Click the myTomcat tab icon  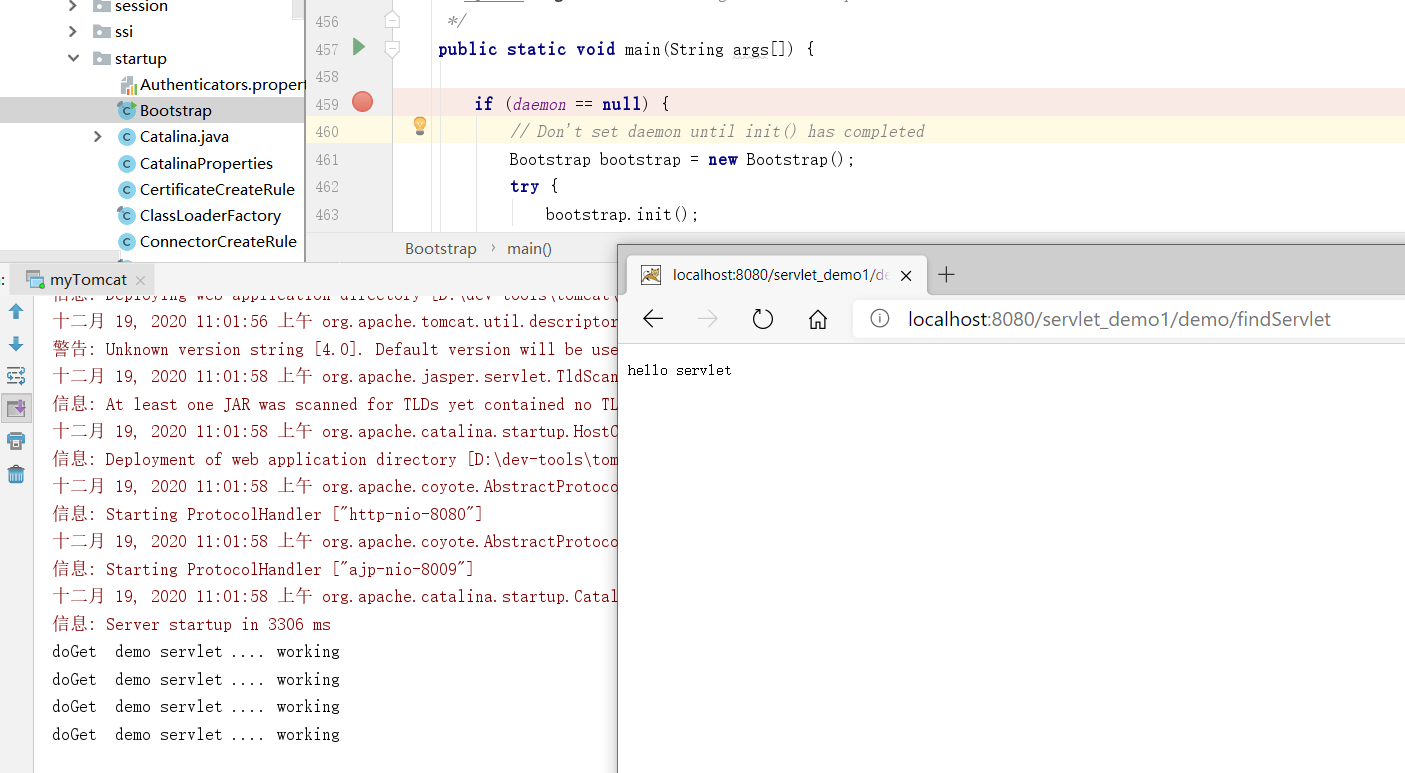(x=35, y=280)
